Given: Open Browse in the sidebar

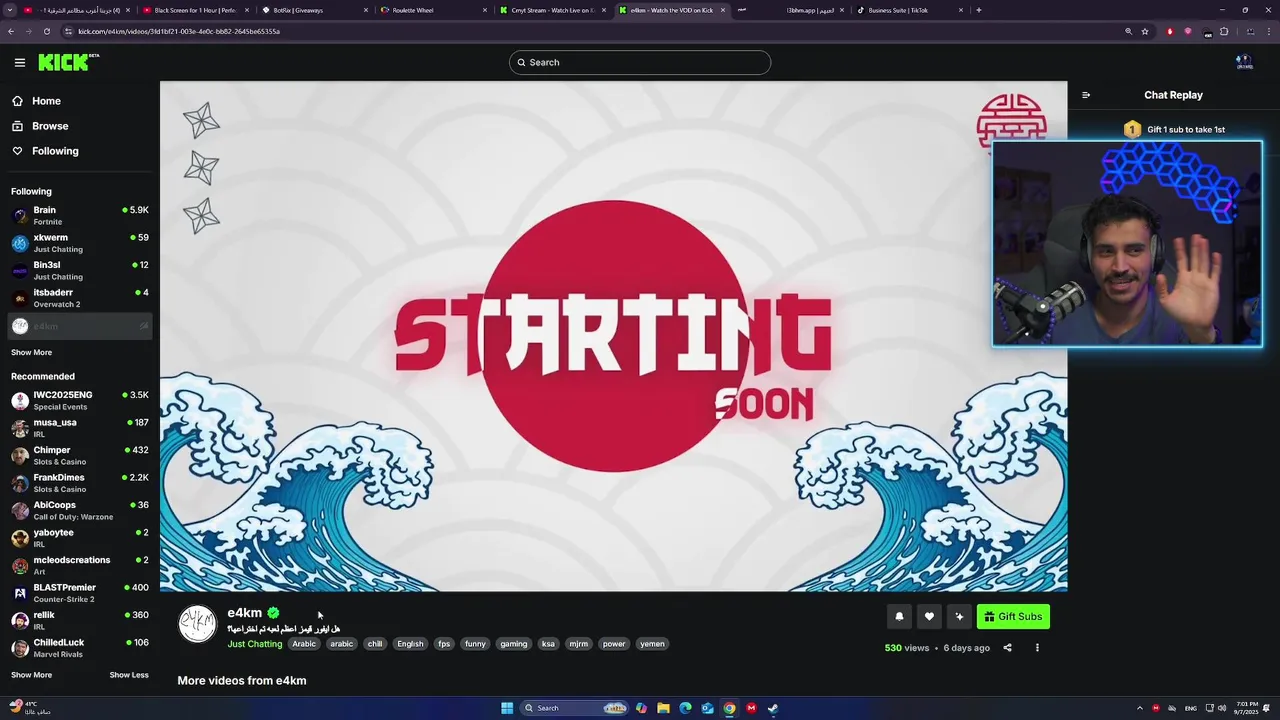Looking at the screenshot, I should pos(50,126).
